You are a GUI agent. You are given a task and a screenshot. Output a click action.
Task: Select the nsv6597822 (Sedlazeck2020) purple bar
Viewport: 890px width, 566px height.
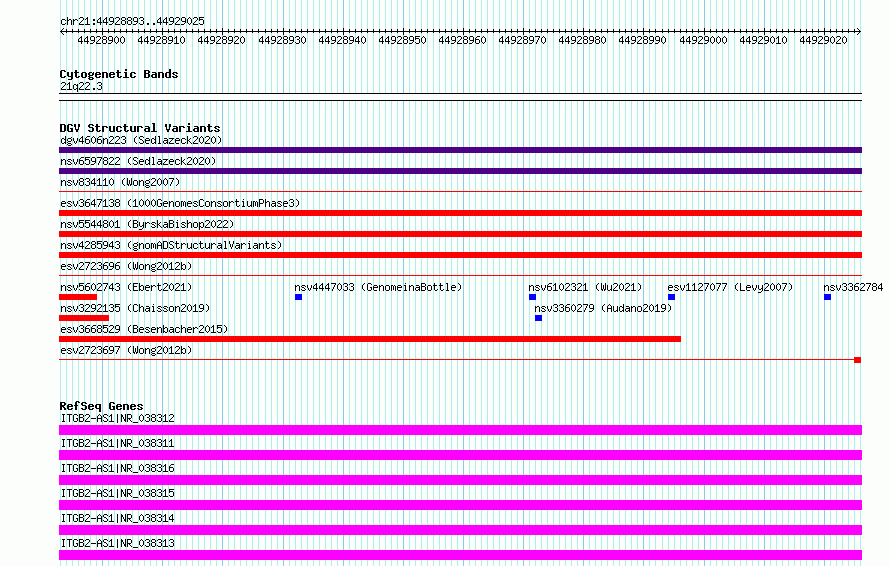pos(460,171)
